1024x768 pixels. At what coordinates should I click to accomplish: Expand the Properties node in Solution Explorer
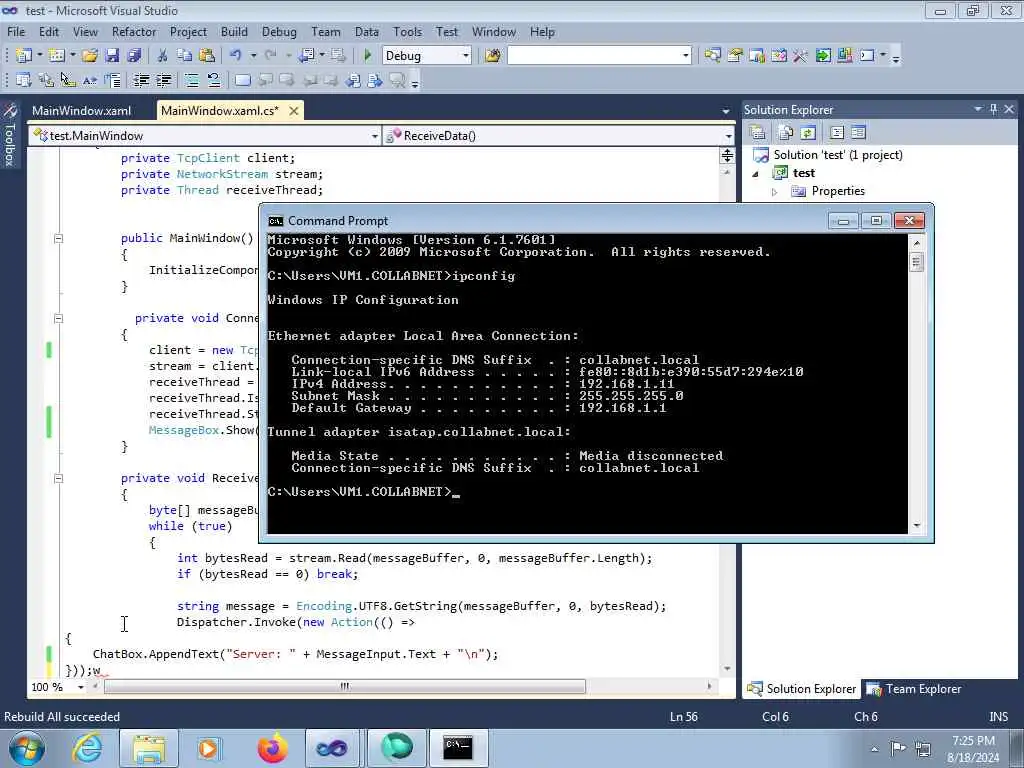click(x=775, y=191)
